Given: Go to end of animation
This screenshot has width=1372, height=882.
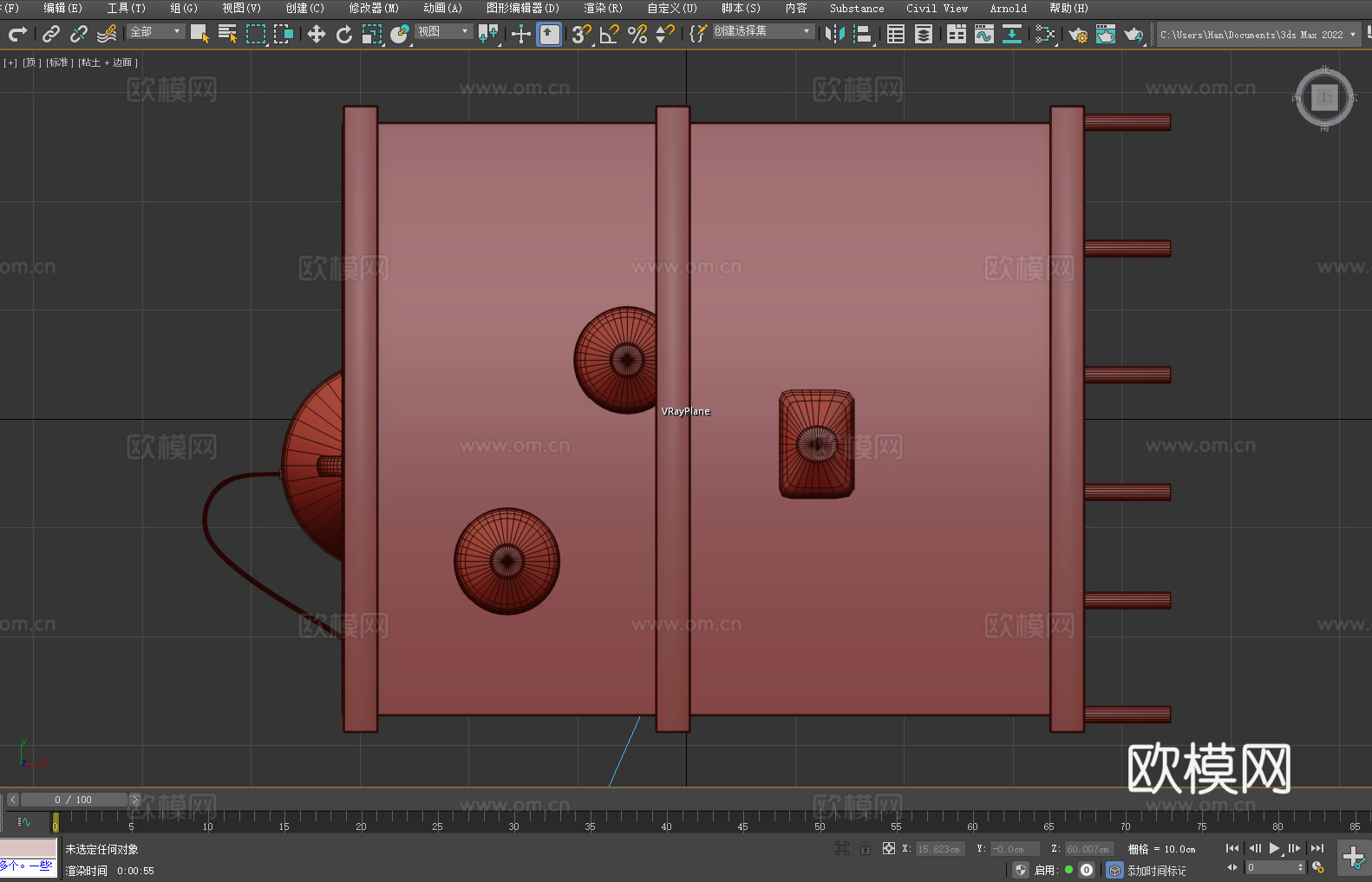Looking at the screenshot, I should click(x=1317, y=848).
